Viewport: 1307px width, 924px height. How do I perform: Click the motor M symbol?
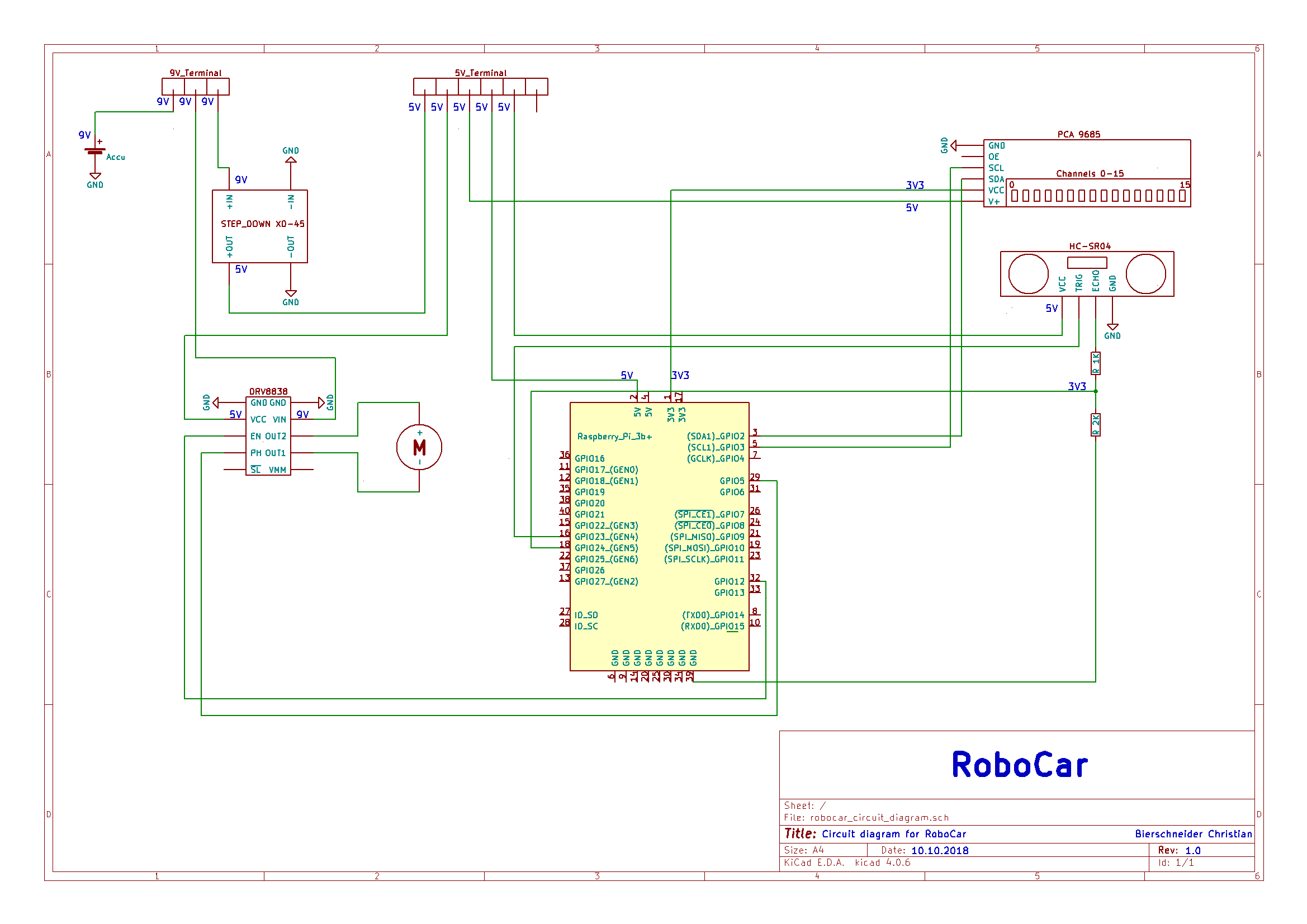click(419, 448)
